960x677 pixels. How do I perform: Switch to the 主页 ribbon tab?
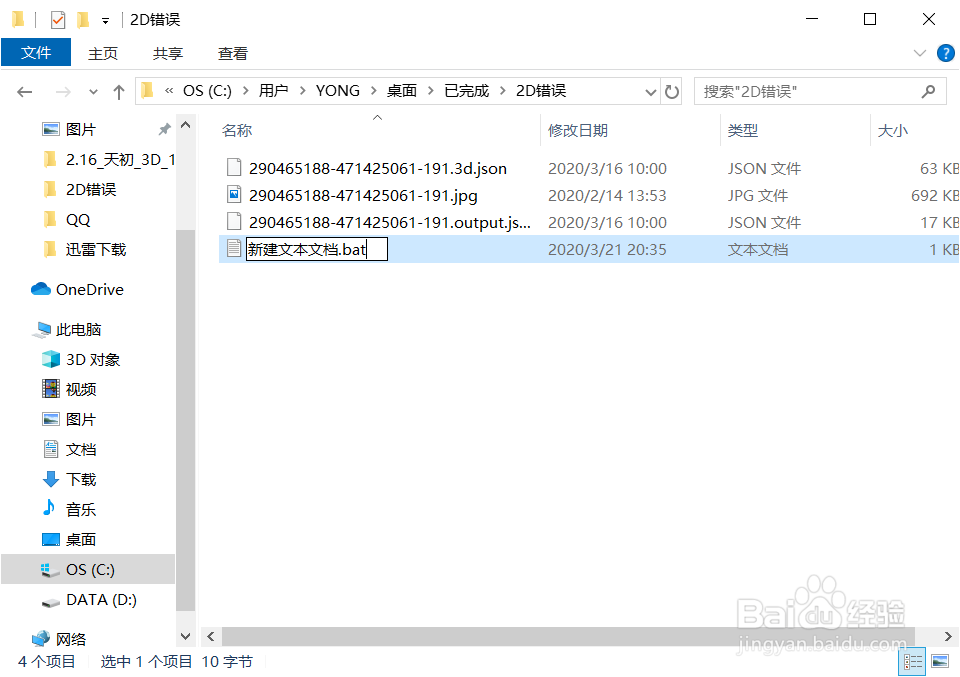(x=102, y=53)
